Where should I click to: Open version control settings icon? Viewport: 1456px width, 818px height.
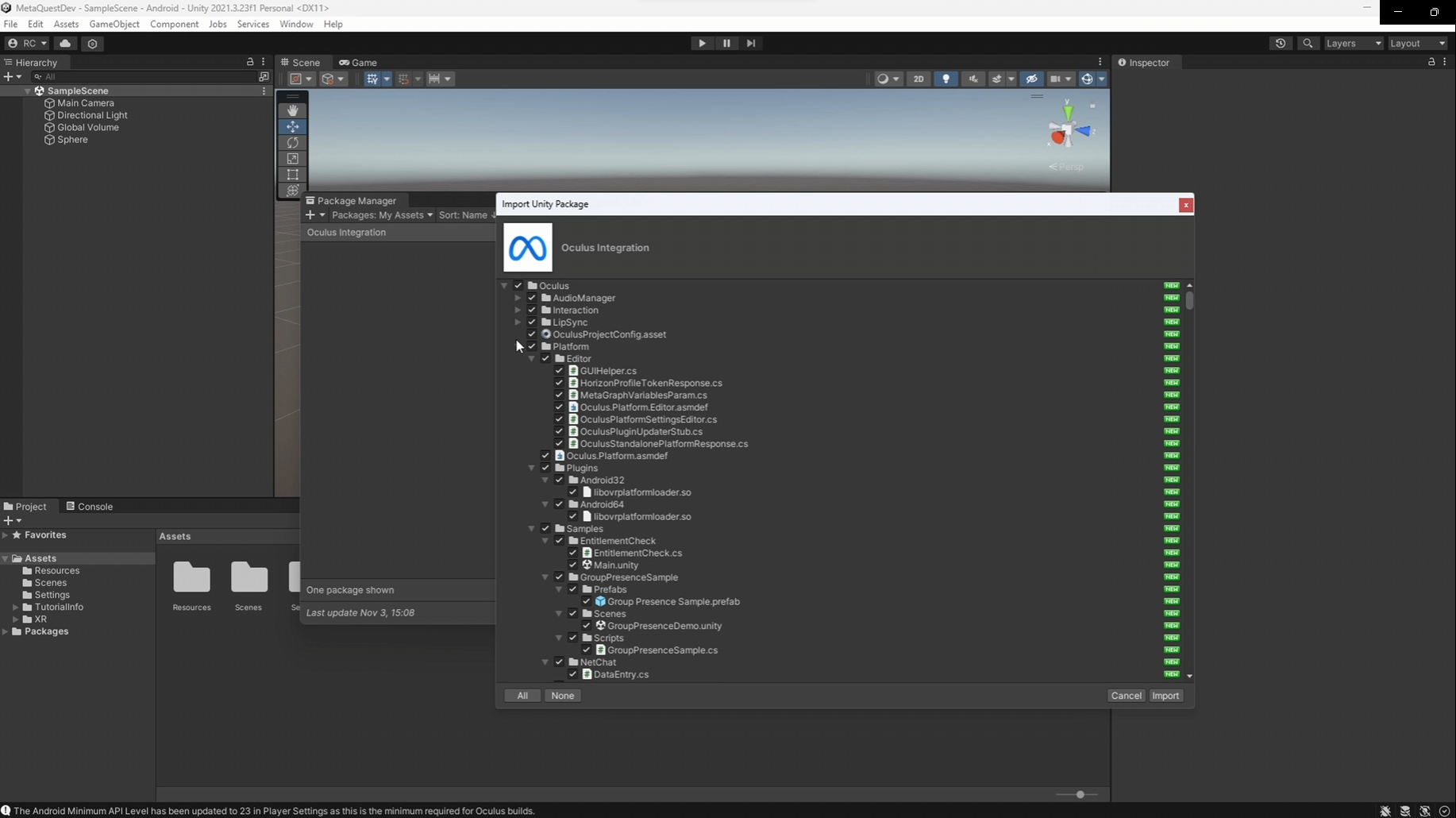tap(92, 44)
